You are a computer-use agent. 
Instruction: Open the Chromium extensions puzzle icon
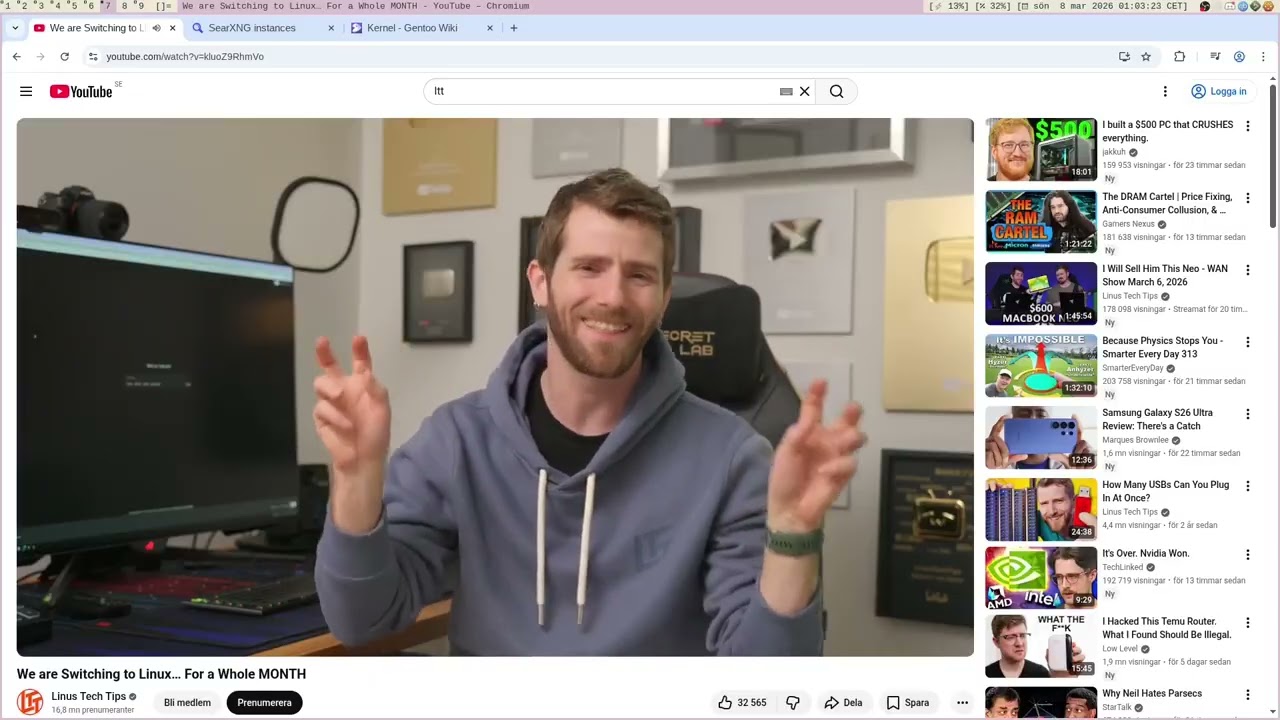[x=1179, y=57]
